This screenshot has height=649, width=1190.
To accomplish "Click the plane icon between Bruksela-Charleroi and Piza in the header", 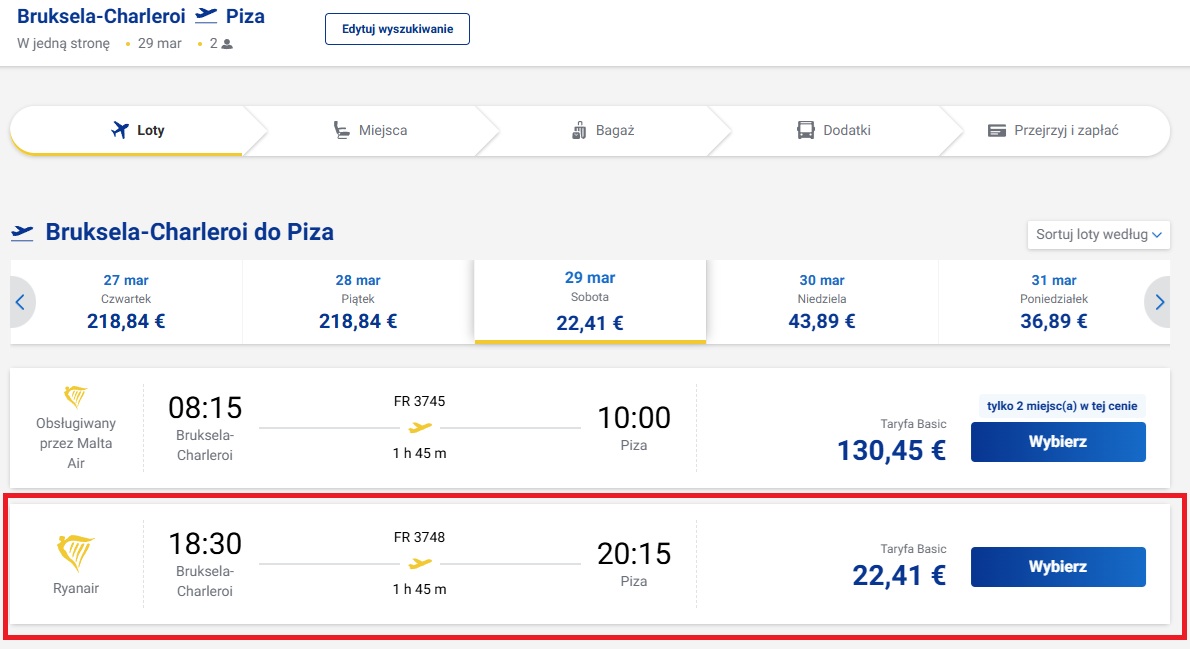I will click(x=206, y=16).
